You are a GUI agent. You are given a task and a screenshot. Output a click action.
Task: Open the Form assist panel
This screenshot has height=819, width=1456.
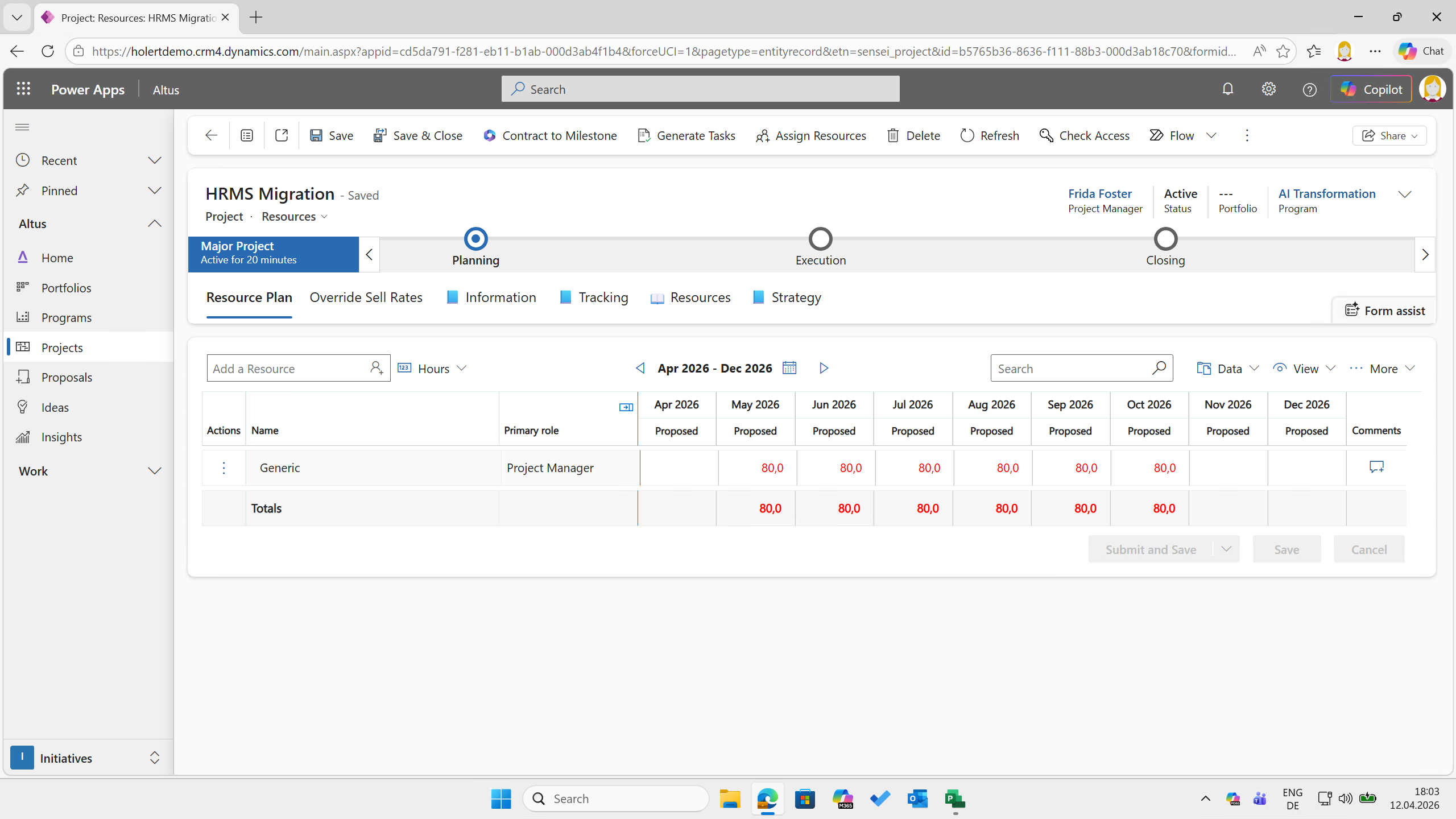tap(1384, 311)
